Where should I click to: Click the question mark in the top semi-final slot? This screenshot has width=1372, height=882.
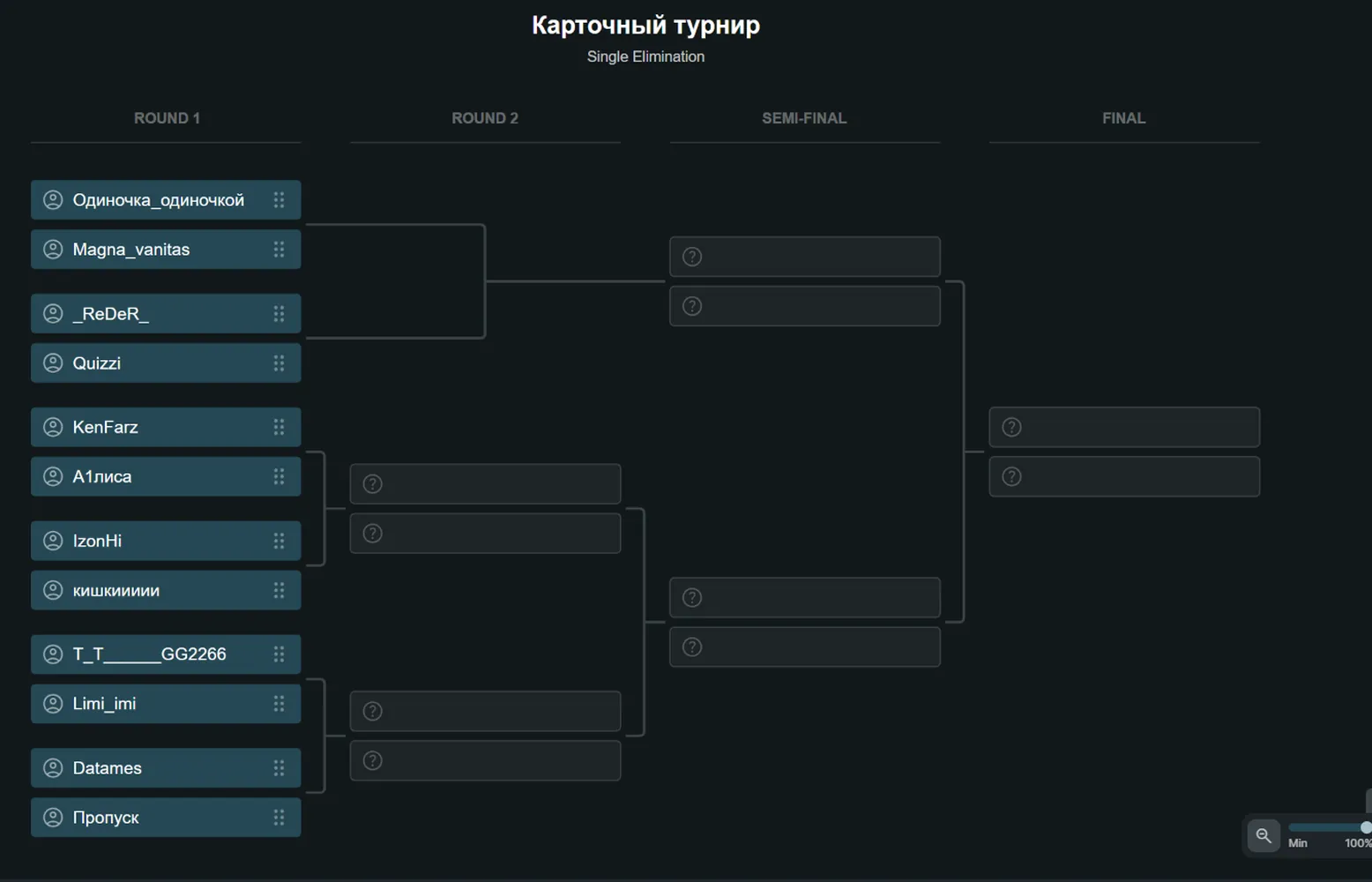pos(692,257)
